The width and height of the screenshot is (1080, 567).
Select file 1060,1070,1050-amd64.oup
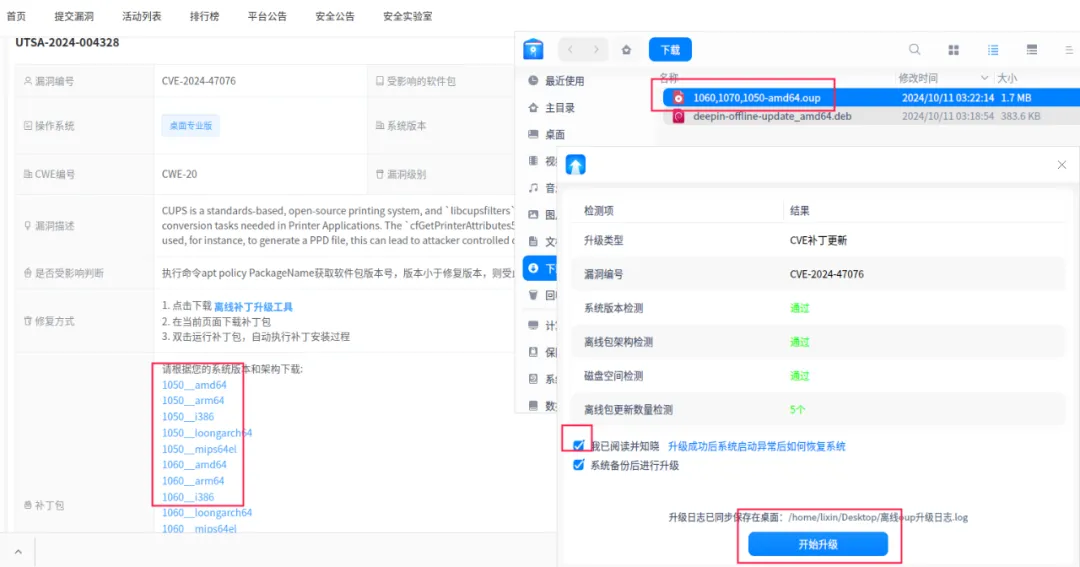tap(869, 98)
